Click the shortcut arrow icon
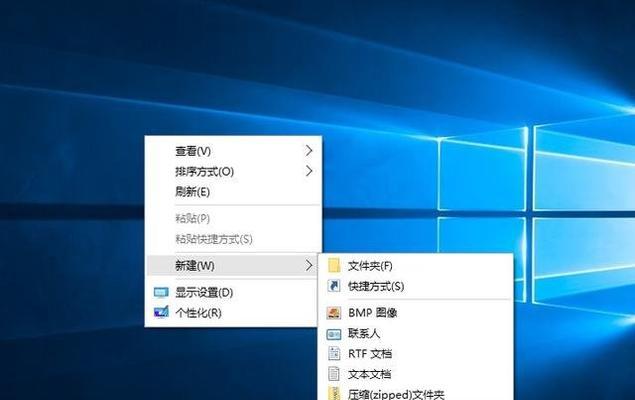The image size is (635, 400). pos(334,286)
